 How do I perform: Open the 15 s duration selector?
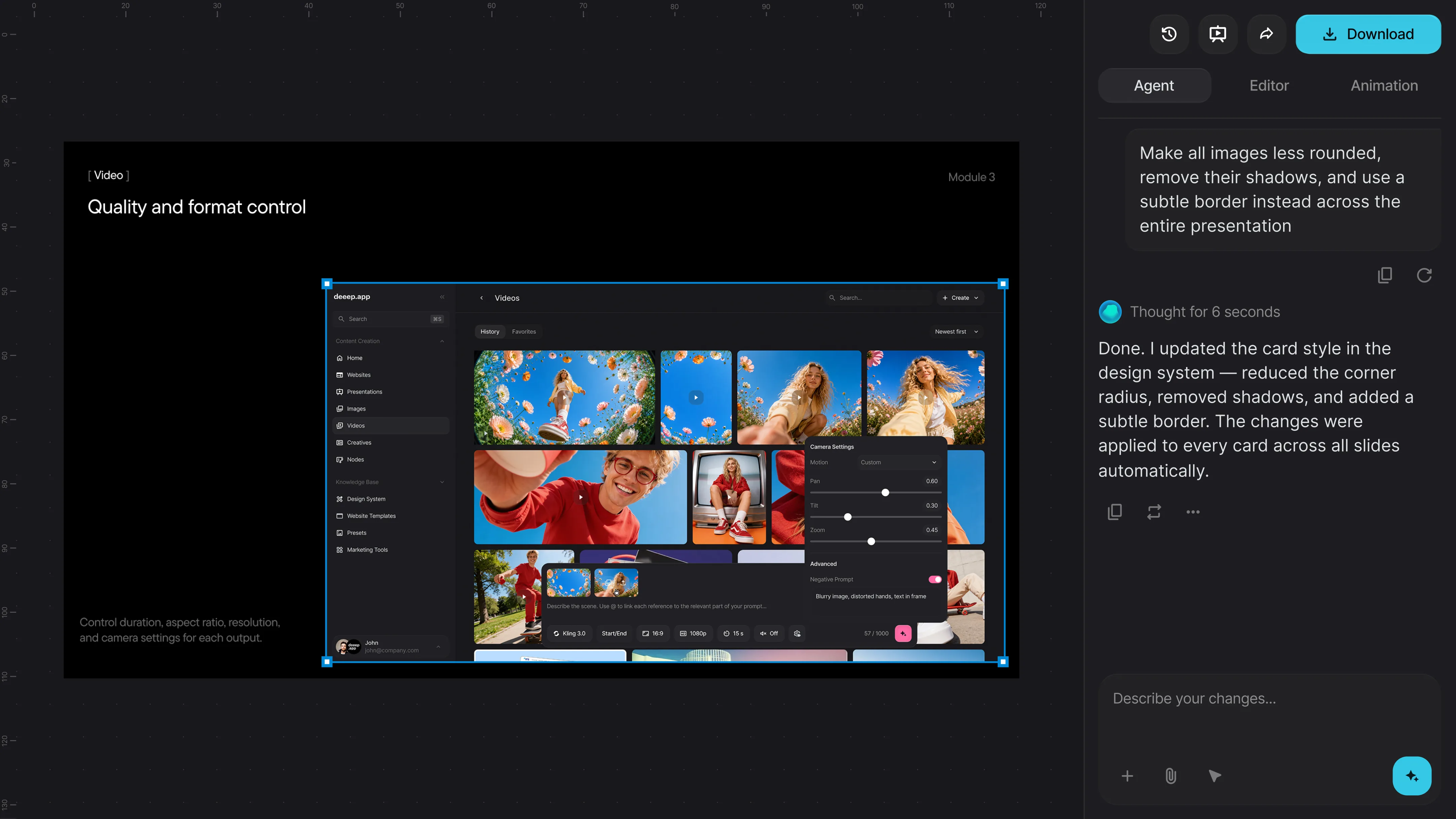[733, 634]
